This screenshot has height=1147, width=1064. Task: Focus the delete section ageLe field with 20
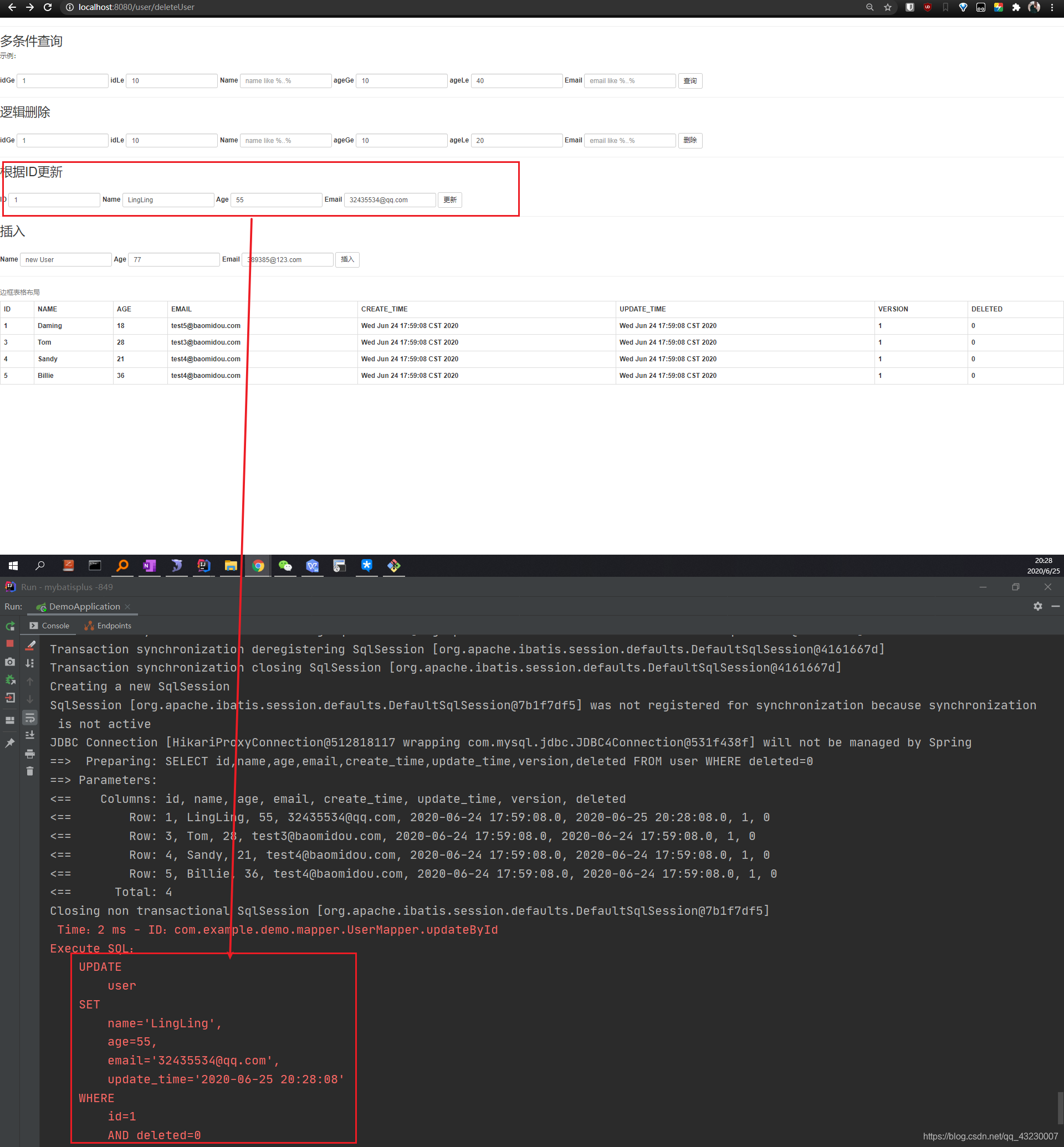tap(516, 141)
